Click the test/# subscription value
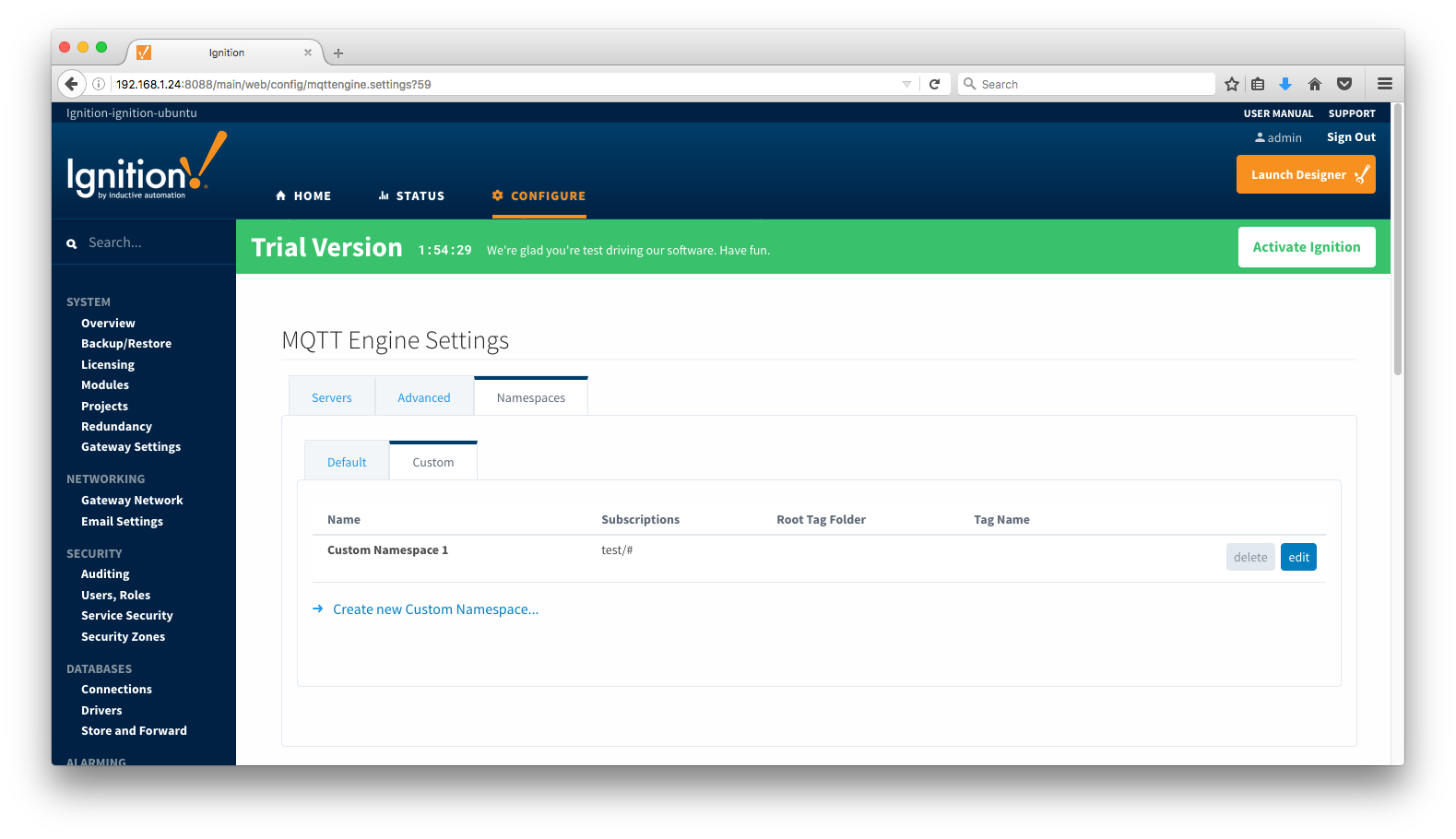Image resolution: width=1456 pixels, height=839 pixels. pyautogui.click(x=617, y=550)
